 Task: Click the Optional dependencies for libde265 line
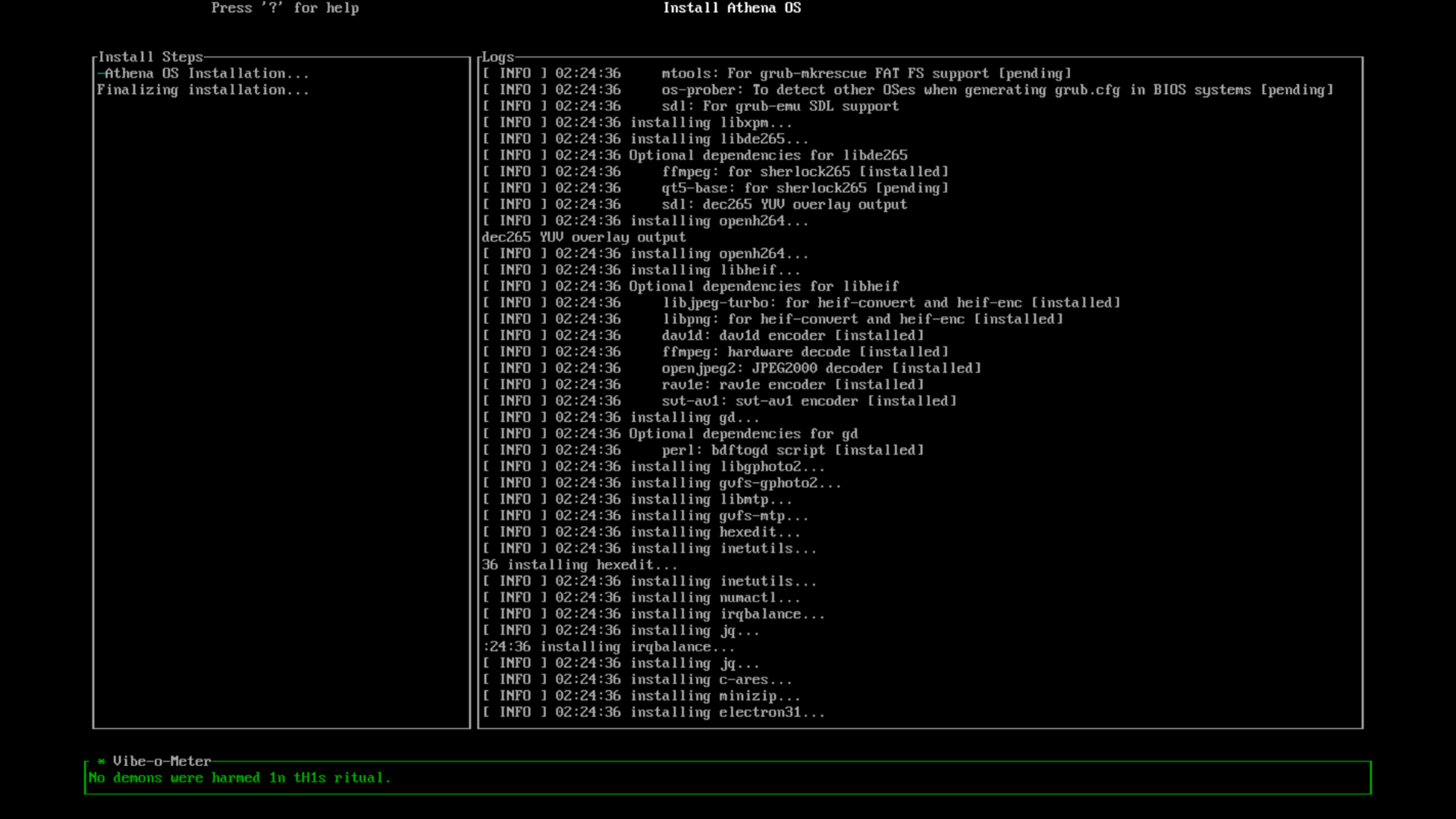(x=695, y=155)
